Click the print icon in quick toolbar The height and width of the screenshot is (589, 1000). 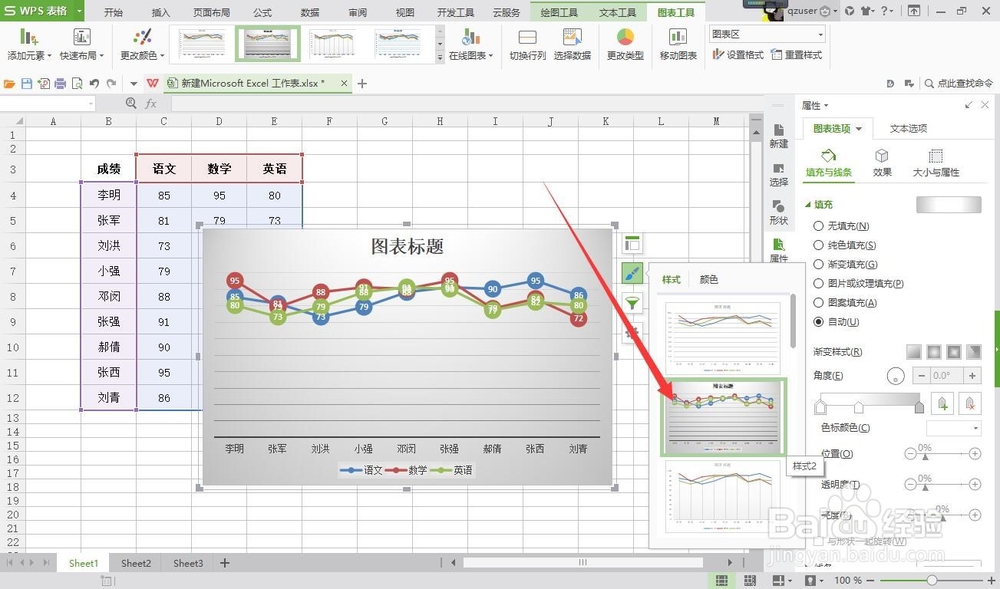(x=61, y=84)
